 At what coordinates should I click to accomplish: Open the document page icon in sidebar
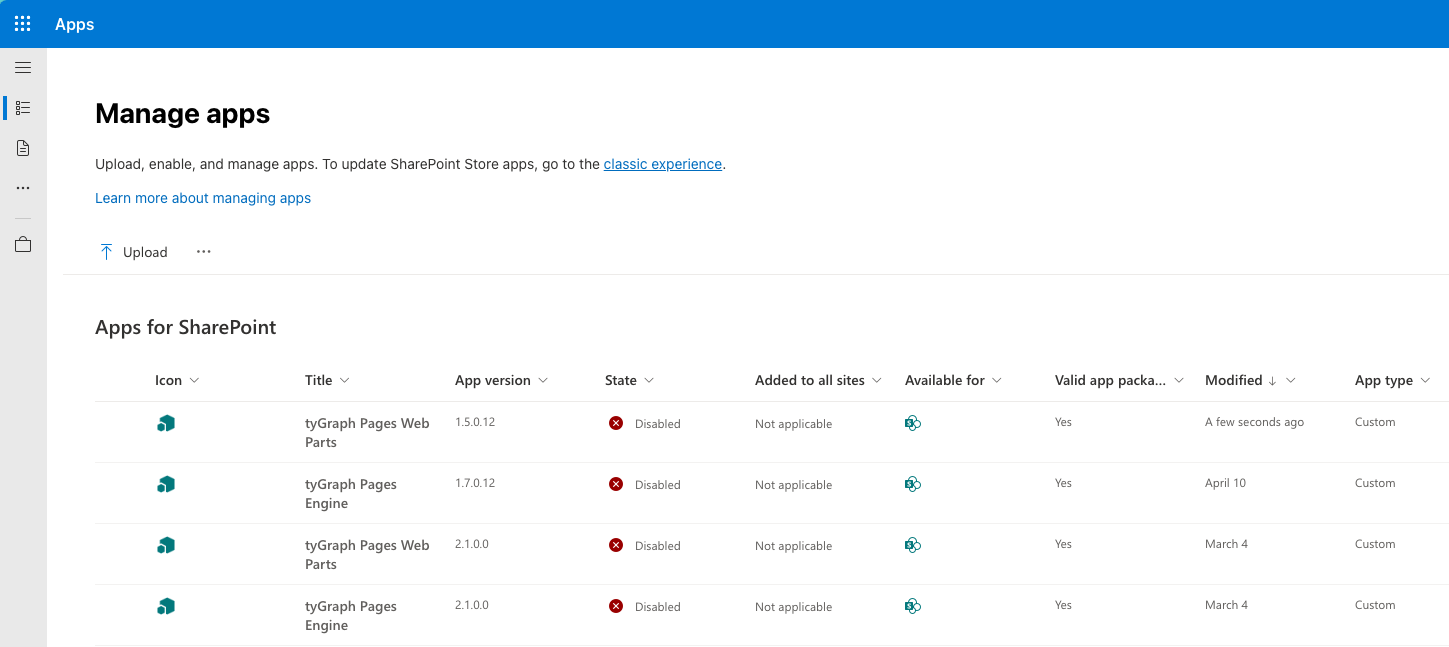(22, 147)
